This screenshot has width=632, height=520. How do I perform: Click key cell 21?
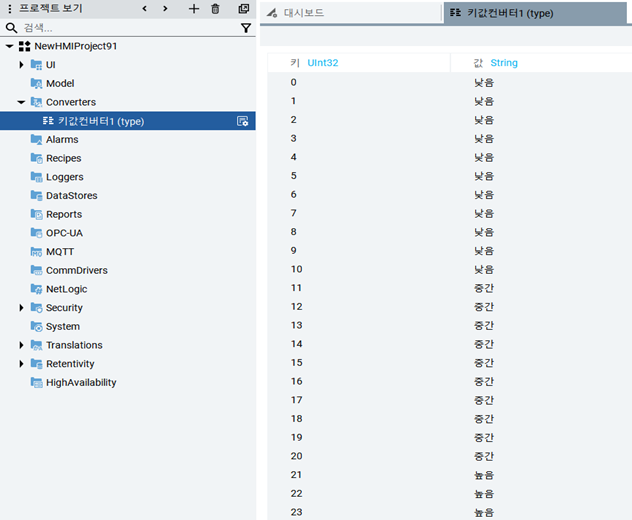(296, 475)
